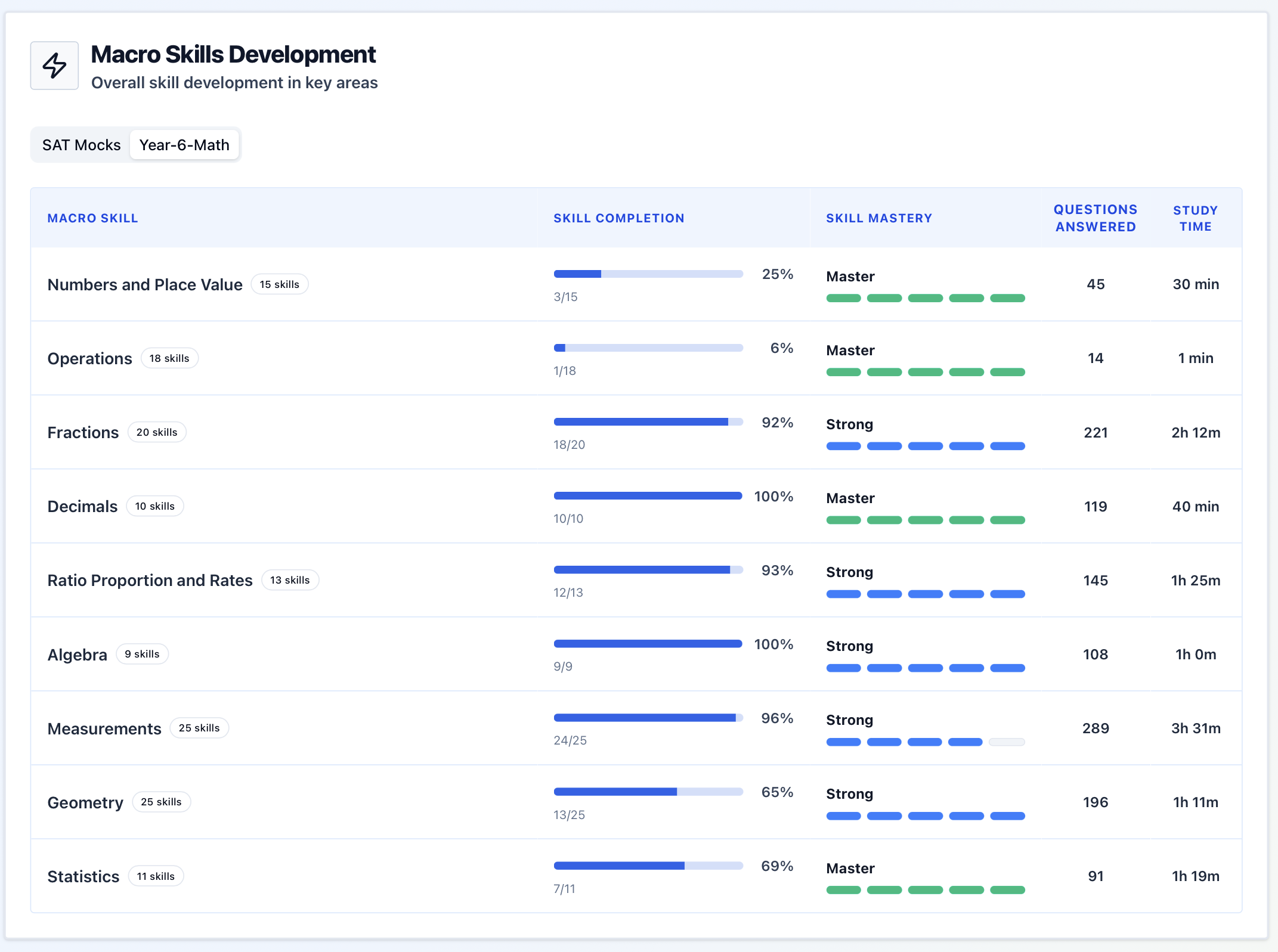Image resolution: width=1278 pixels, height=952 pixels.
Task: Click the 20 skills badge next to Fractions
Action: coord(157,432)
